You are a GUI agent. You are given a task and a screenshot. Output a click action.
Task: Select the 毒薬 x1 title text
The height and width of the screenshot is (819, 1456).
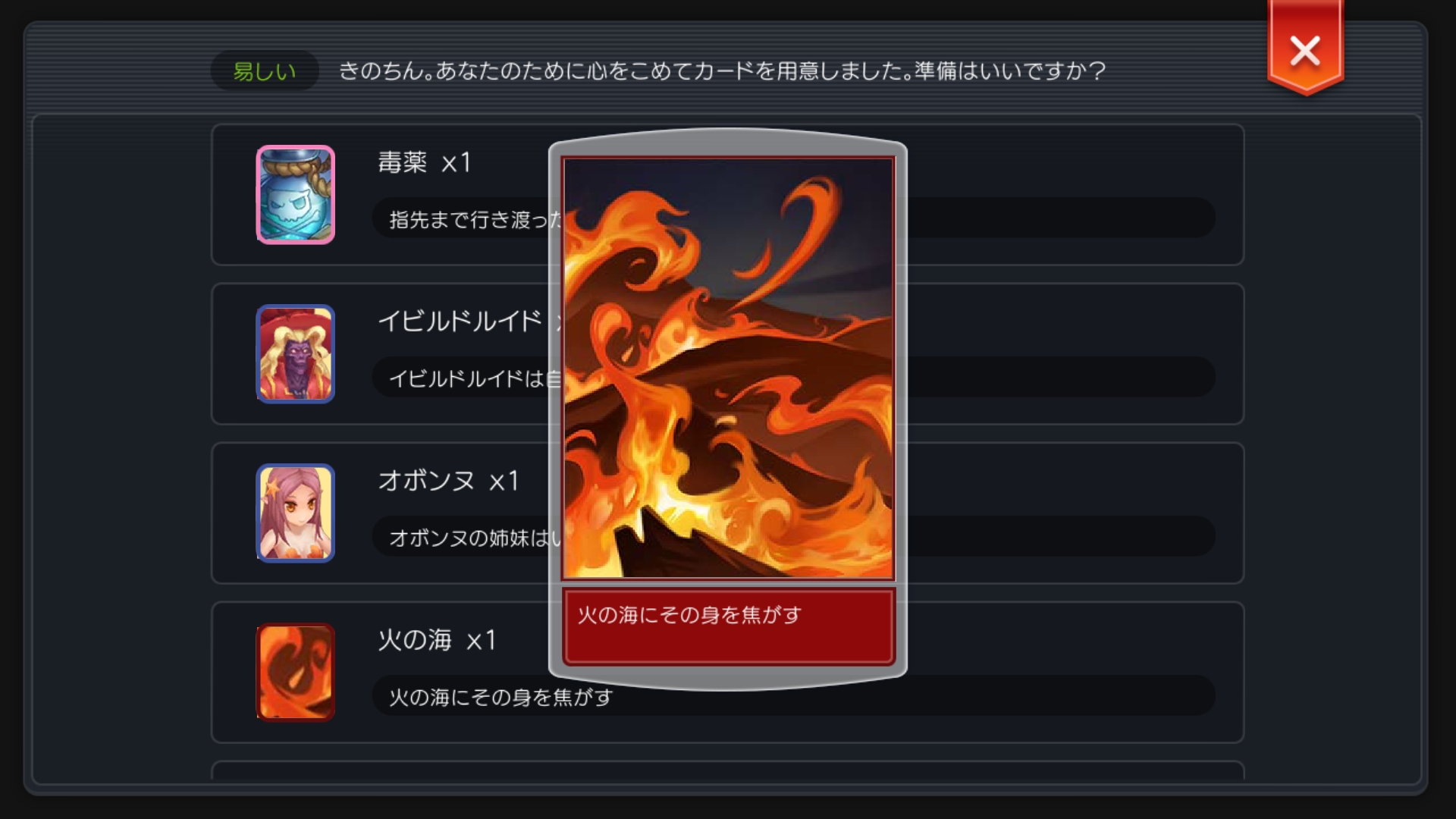pyautogui.click(x=425, y=162)
